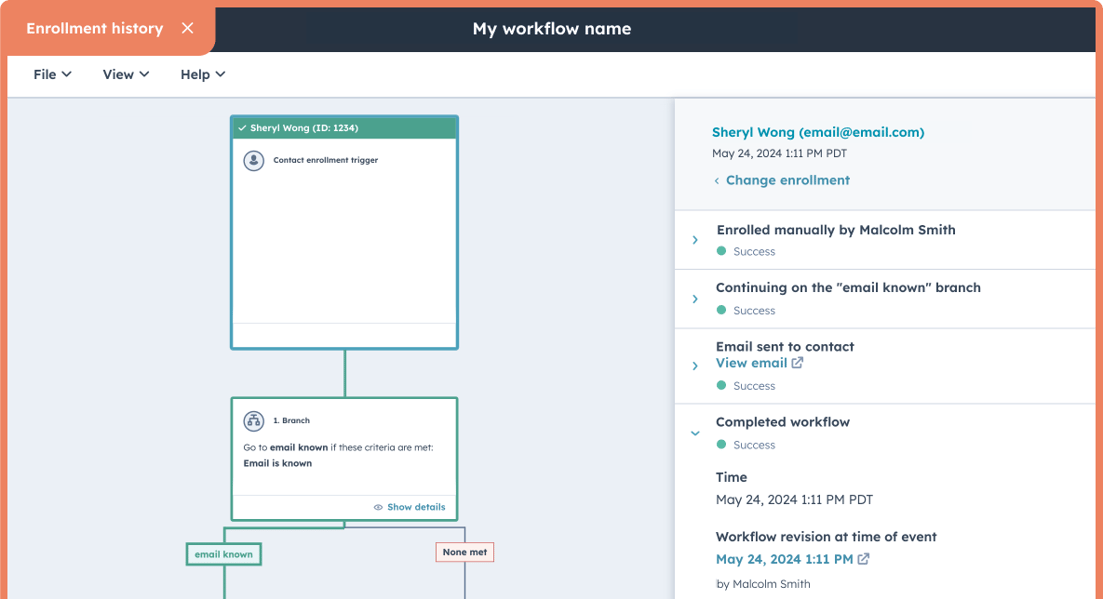Click the eye icon beside Show details

click(x=380, y=507)
